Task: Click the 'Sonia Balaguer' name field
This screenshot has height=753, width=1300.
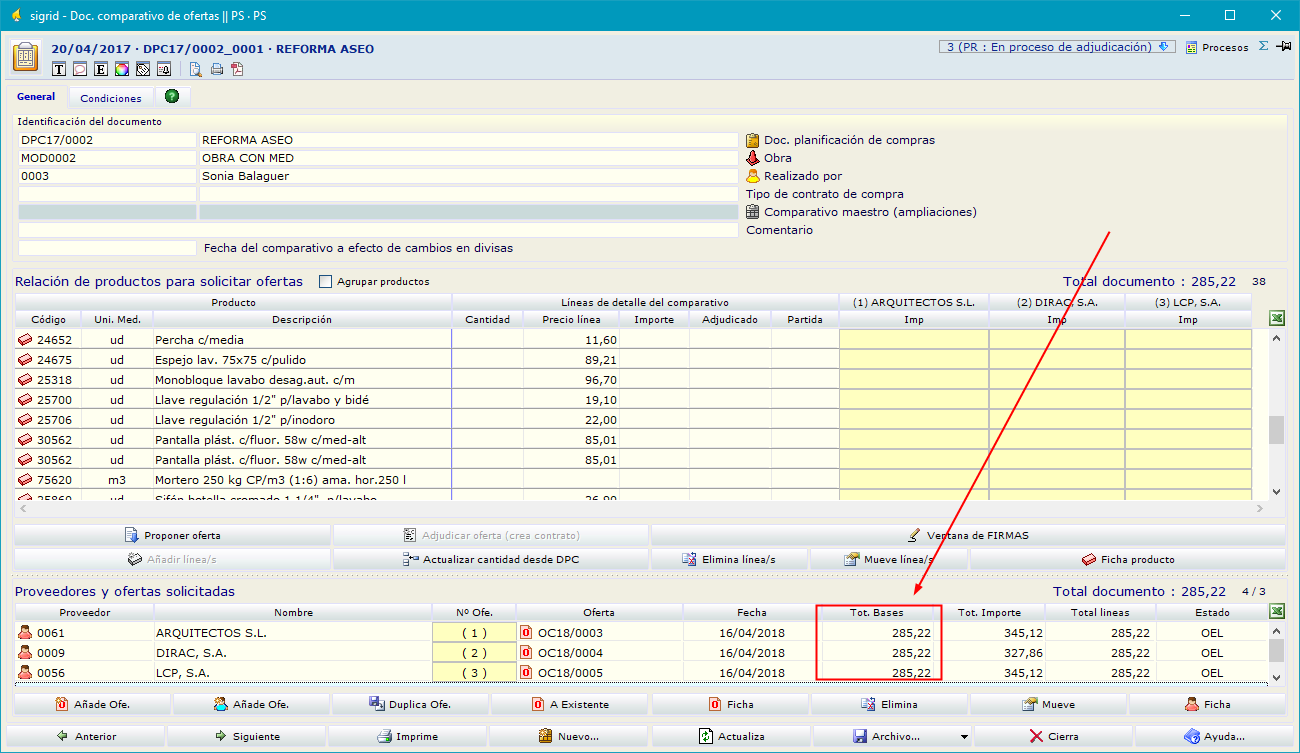Action: pos(468,176)
